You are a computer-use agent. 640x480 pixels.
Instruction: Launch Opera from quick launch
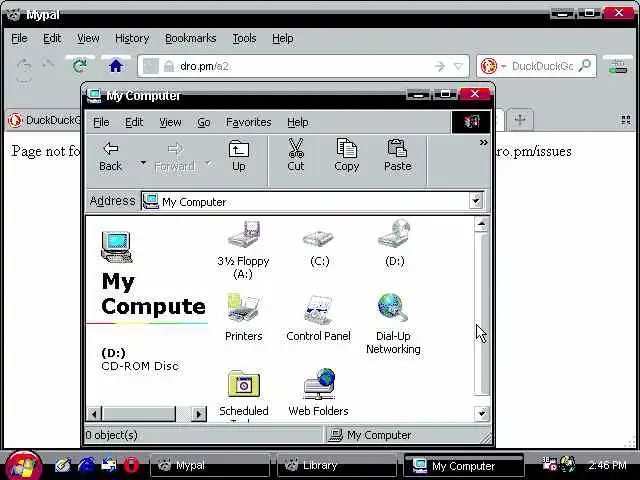pyautogui.click(x=131, y=465)
